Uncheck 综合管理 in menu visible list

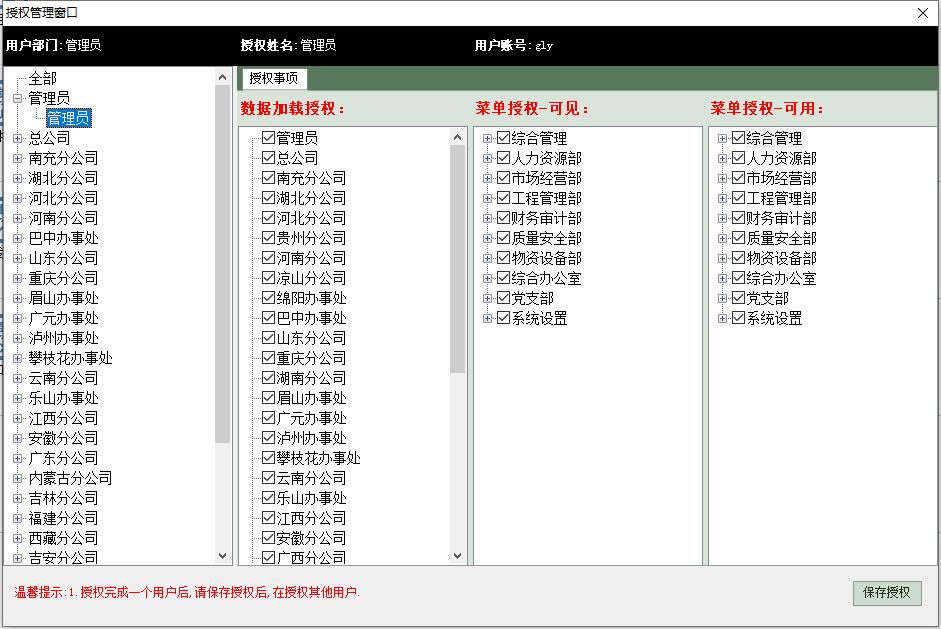coord(504,138)
